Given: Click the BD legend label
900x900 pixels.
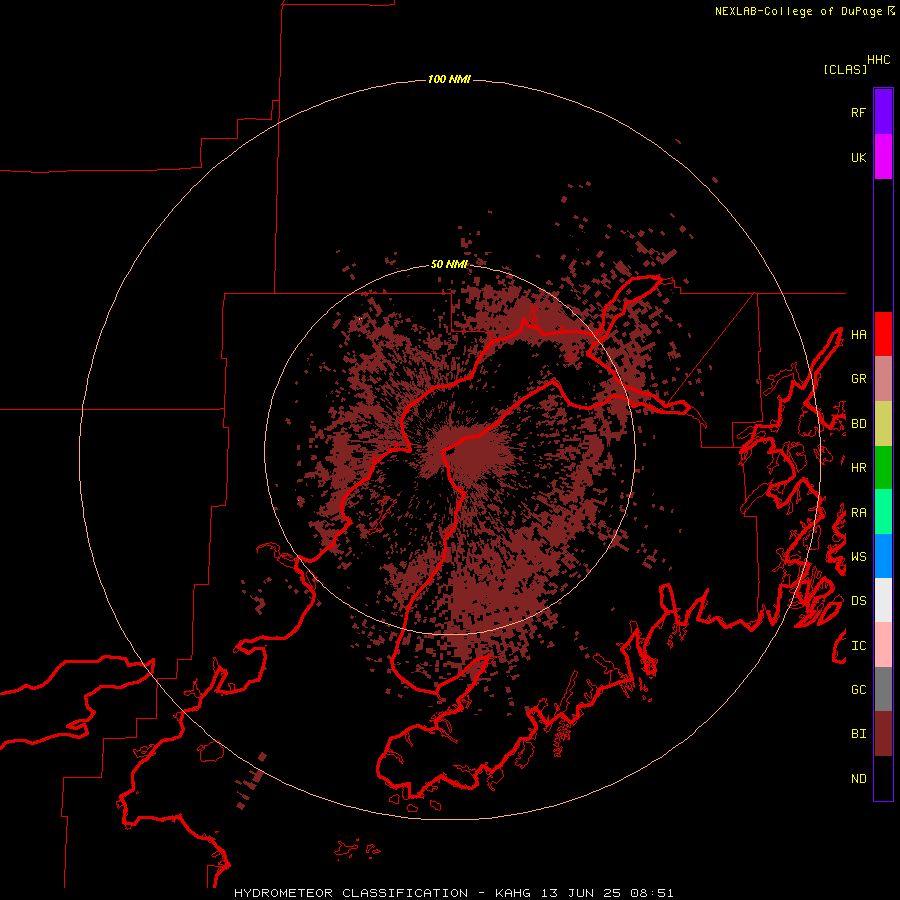Looking at the screenshot, I should pyautogui.click(x=858, y=424).
